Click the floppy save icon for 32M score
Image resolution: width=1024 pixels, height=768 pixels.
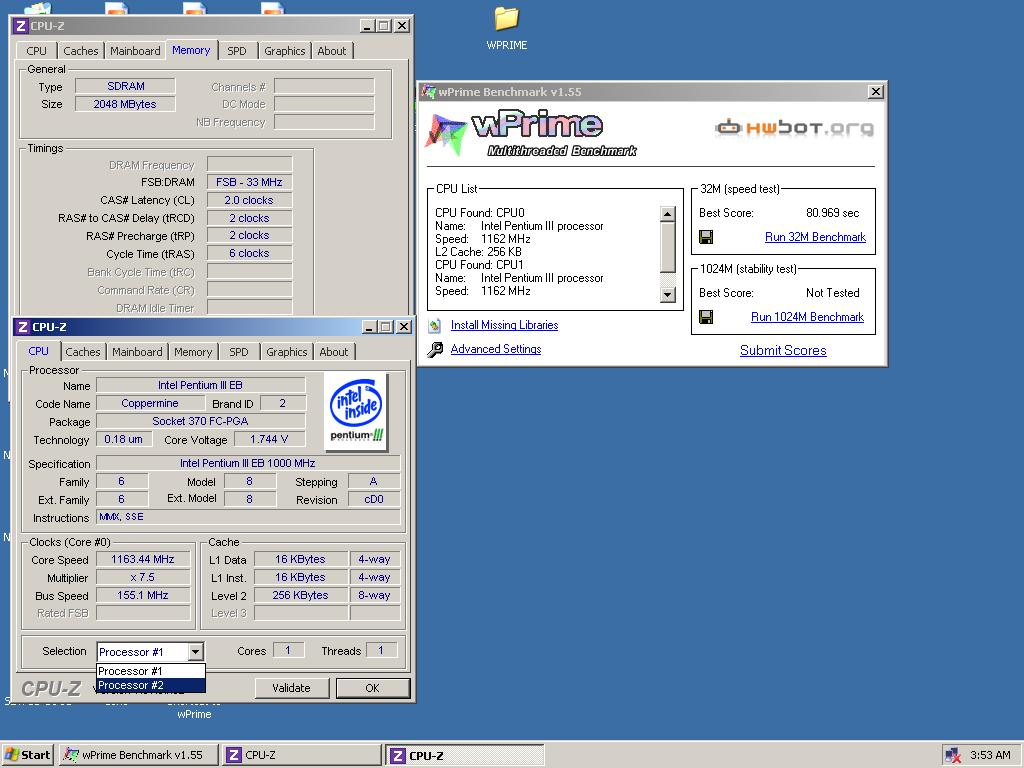click(x=706, y=237)
